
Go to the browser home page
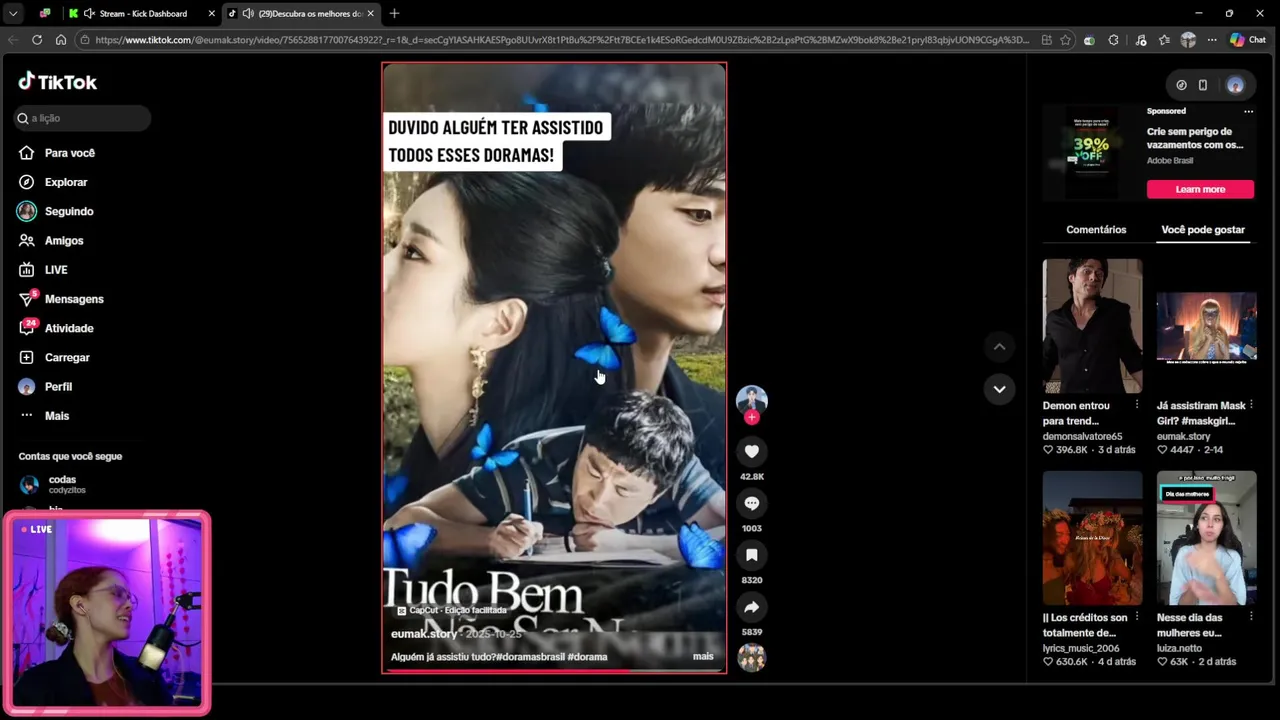(x=60, y=40)
